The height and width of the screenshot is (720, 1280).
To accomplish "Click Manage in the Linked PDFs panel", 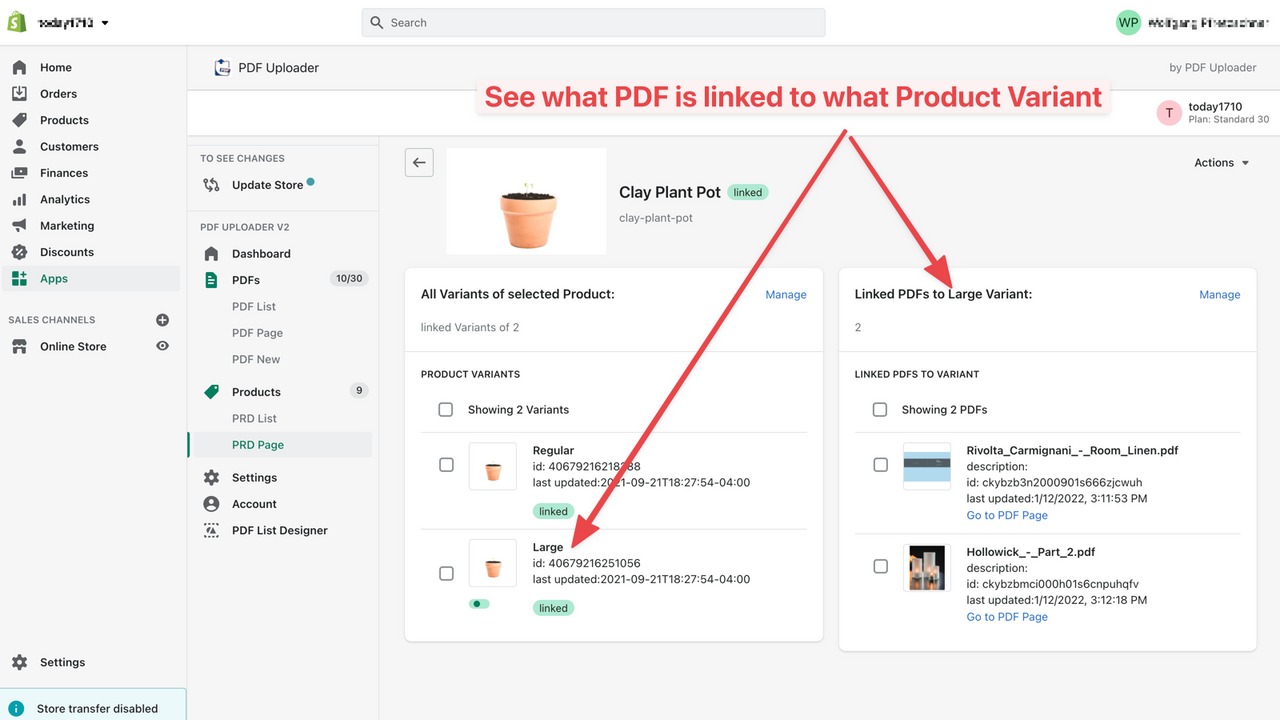I will pyautogui.click(x=1219, y=294).
